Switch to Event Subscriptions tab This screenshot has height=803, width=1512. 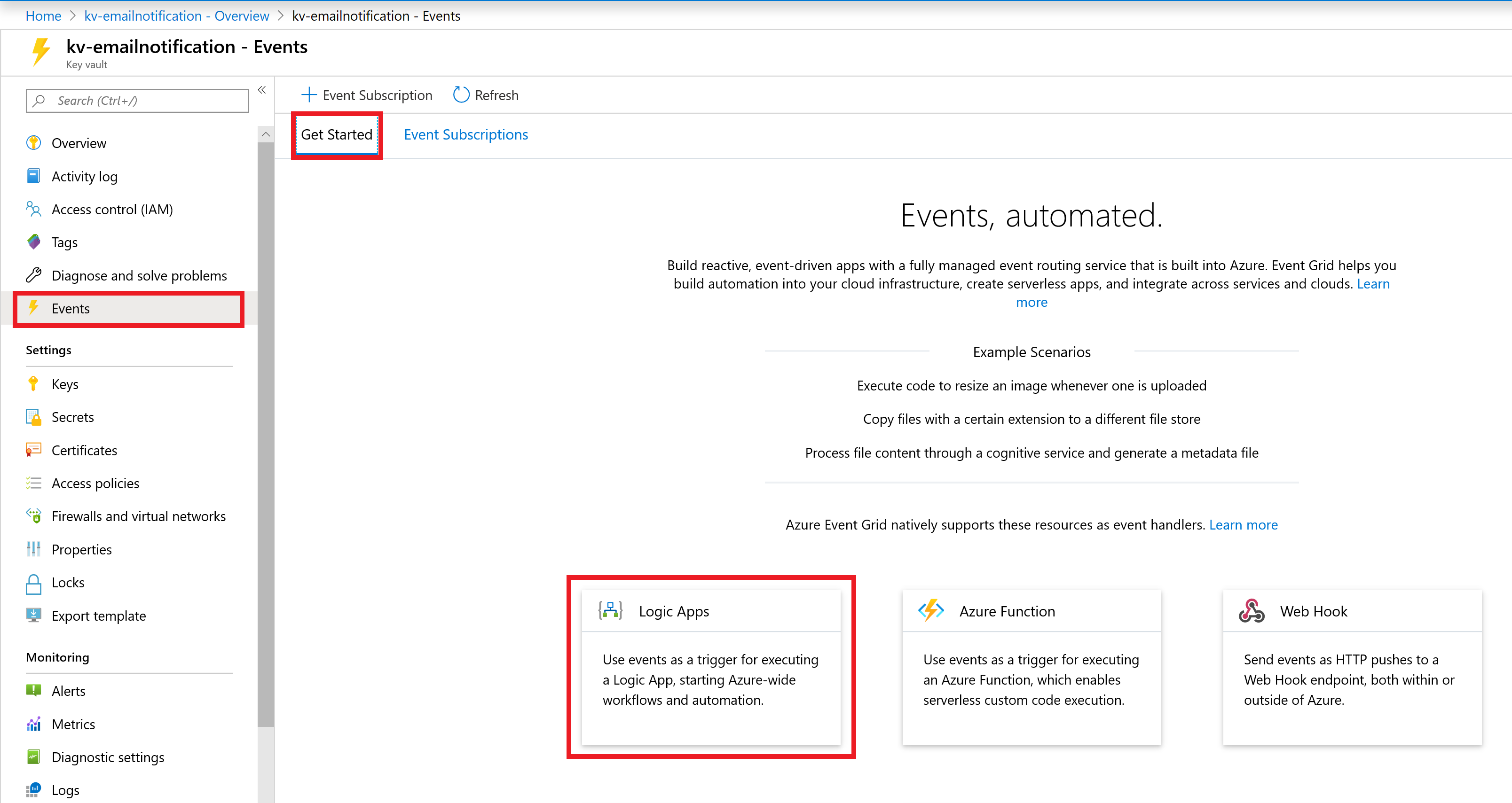click(466, 134)
